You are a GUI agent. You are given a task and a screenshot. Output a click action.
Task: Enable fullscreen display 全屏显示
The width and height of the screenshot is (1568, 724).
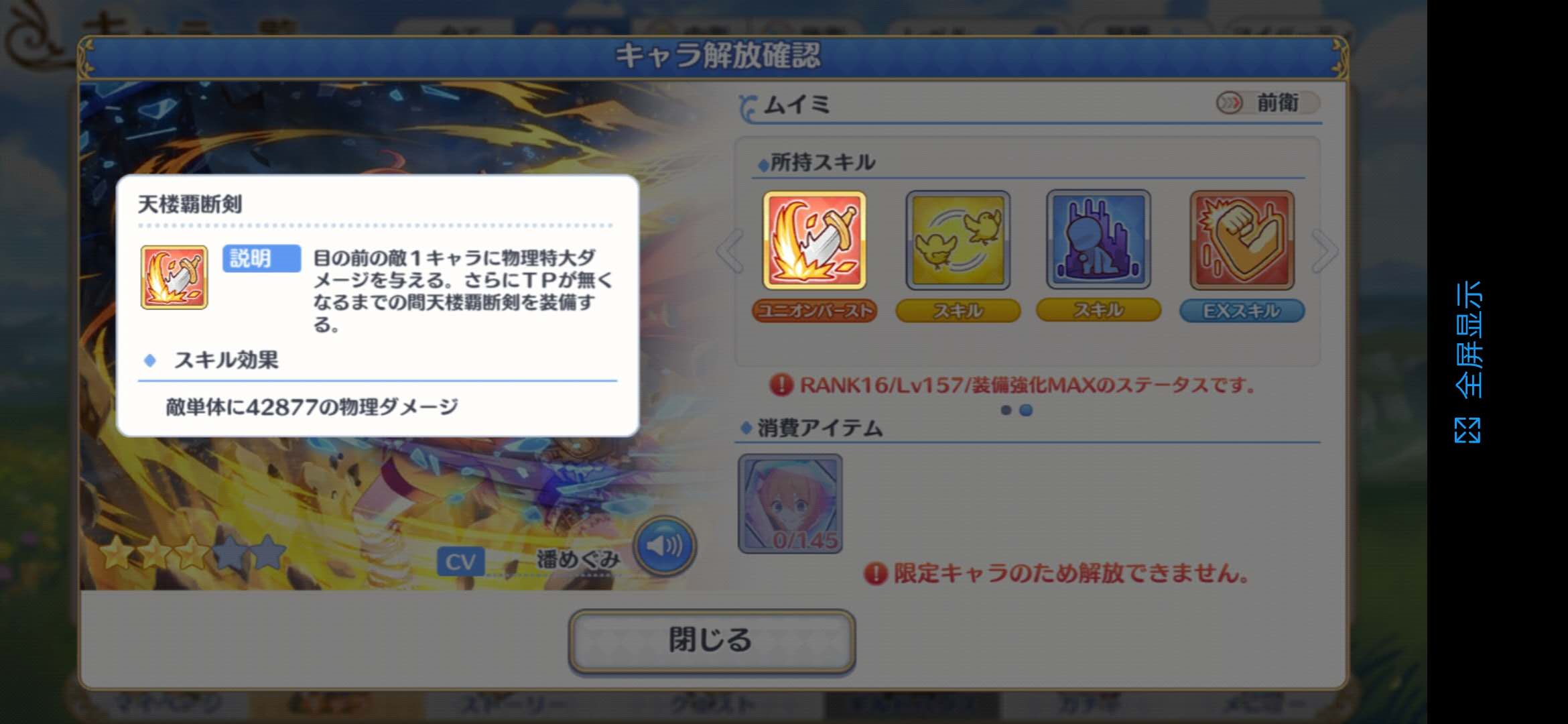(x=1467, y=362)
